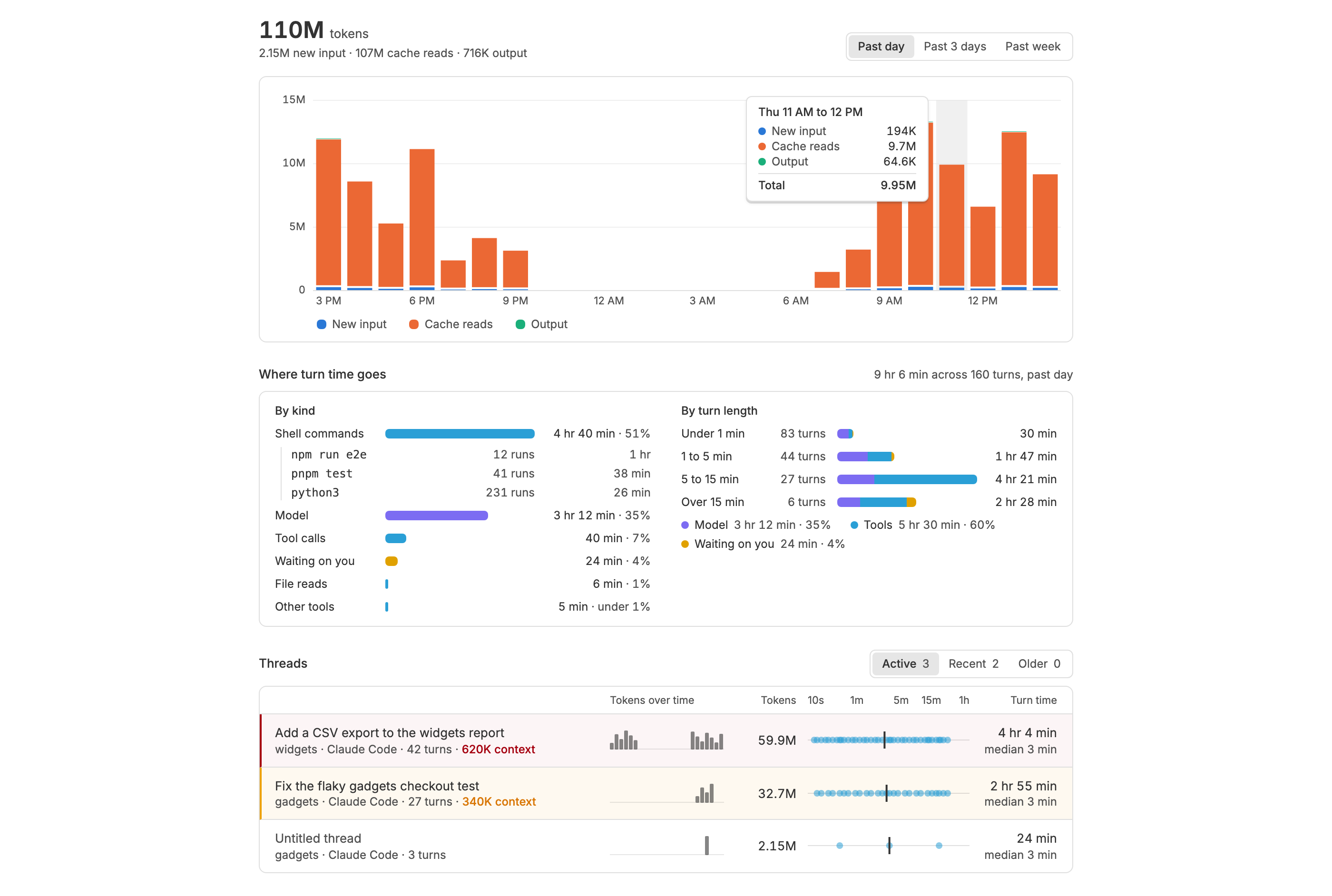
Task: Click the 32.7M tokens value
Action: [x=776, y=794]
